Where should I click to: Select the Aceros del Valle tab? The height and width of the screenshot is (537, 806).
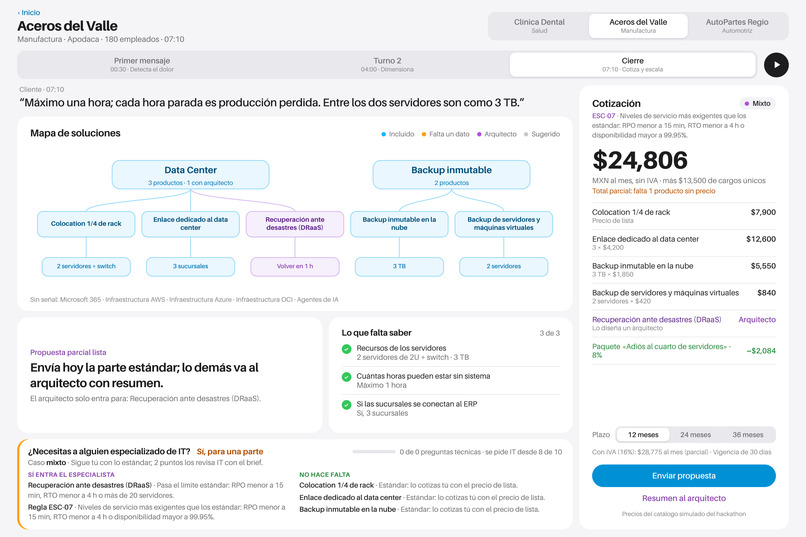pyautogui.click(x=638, y=26)
